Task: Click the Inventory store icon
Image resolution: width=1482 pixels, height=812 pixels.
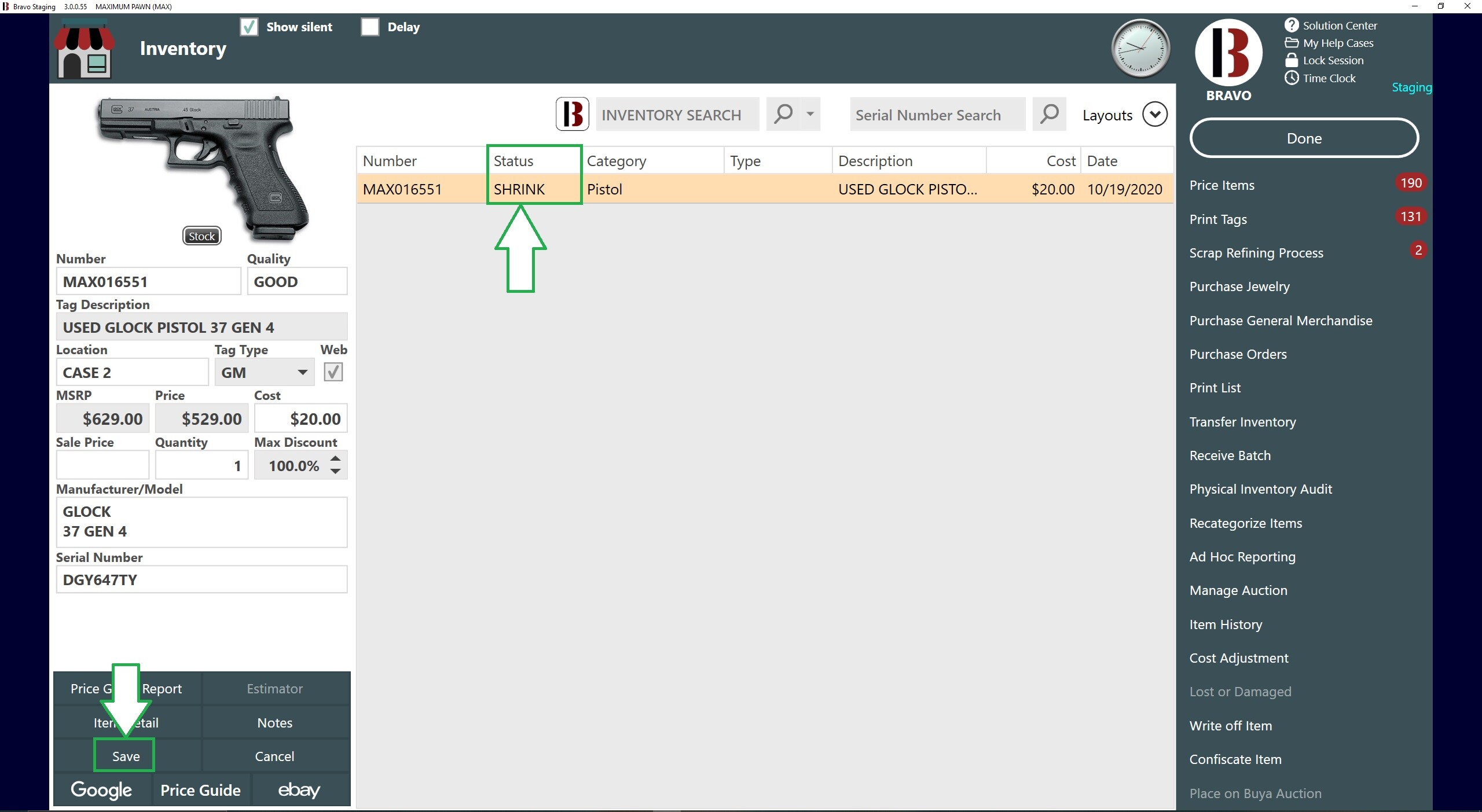Action: pyautogui.click(x=85, y=50)
